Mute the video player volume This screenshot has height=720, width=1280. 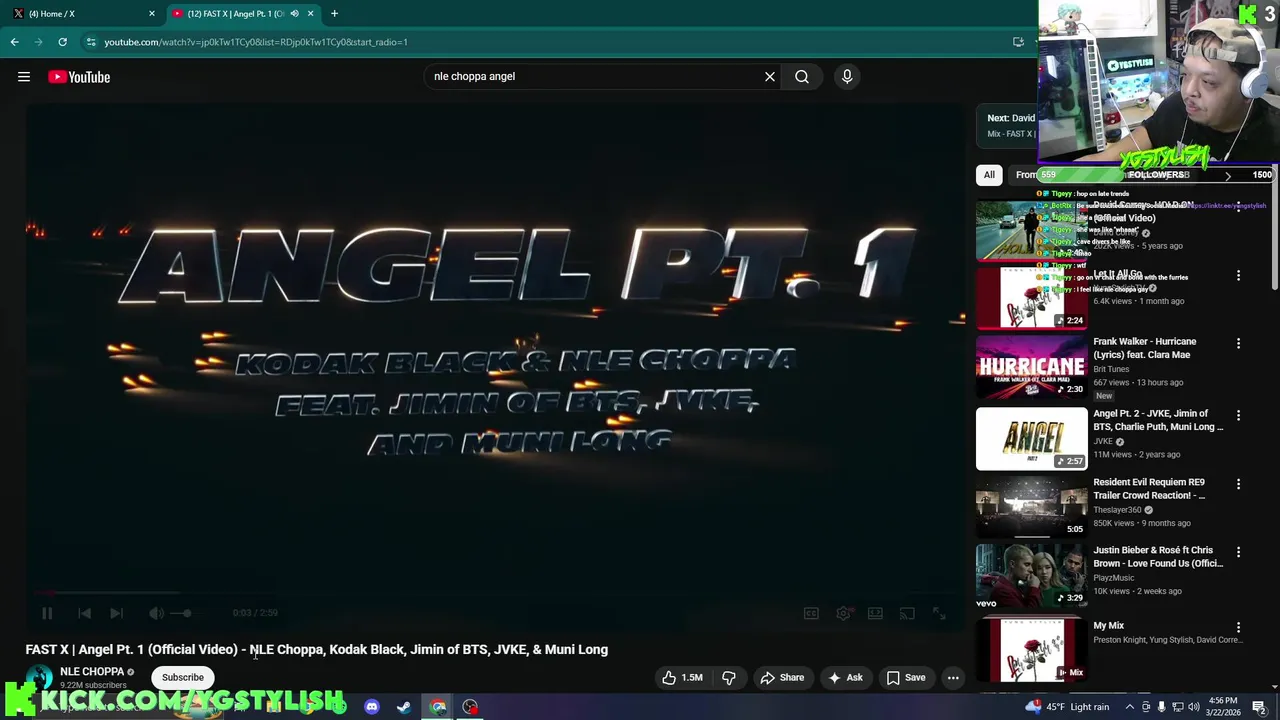pos(156,613)
